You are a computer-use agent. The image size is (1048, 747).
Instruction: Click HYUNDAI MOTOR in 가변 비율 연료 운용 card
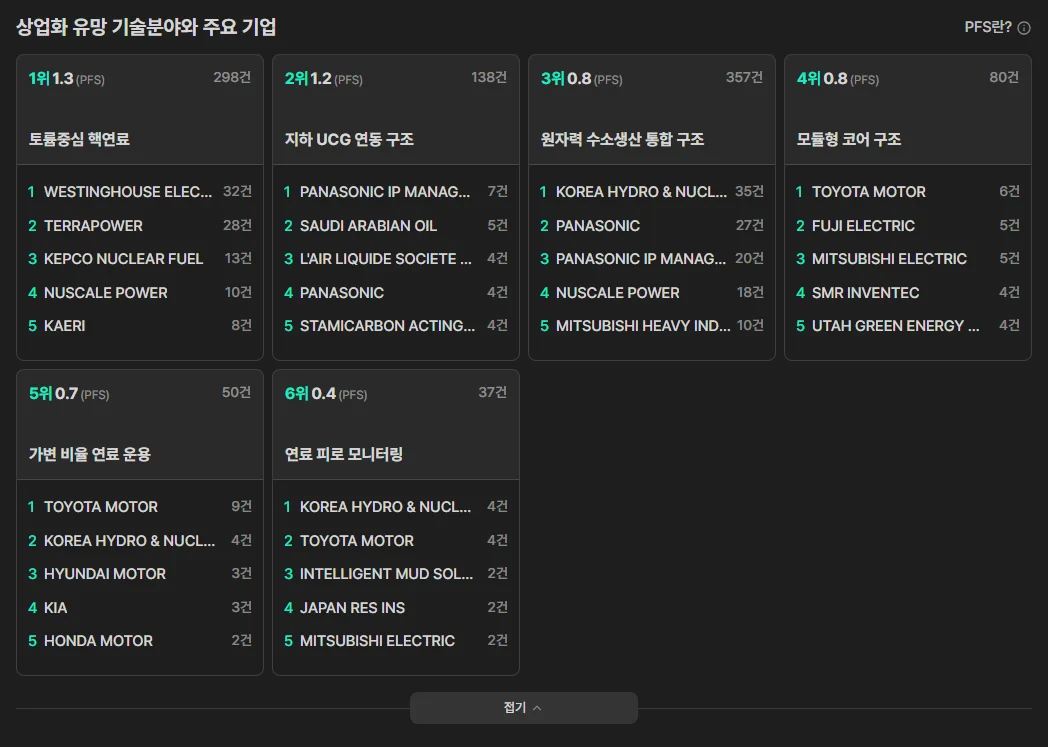(x=105, y=573)
